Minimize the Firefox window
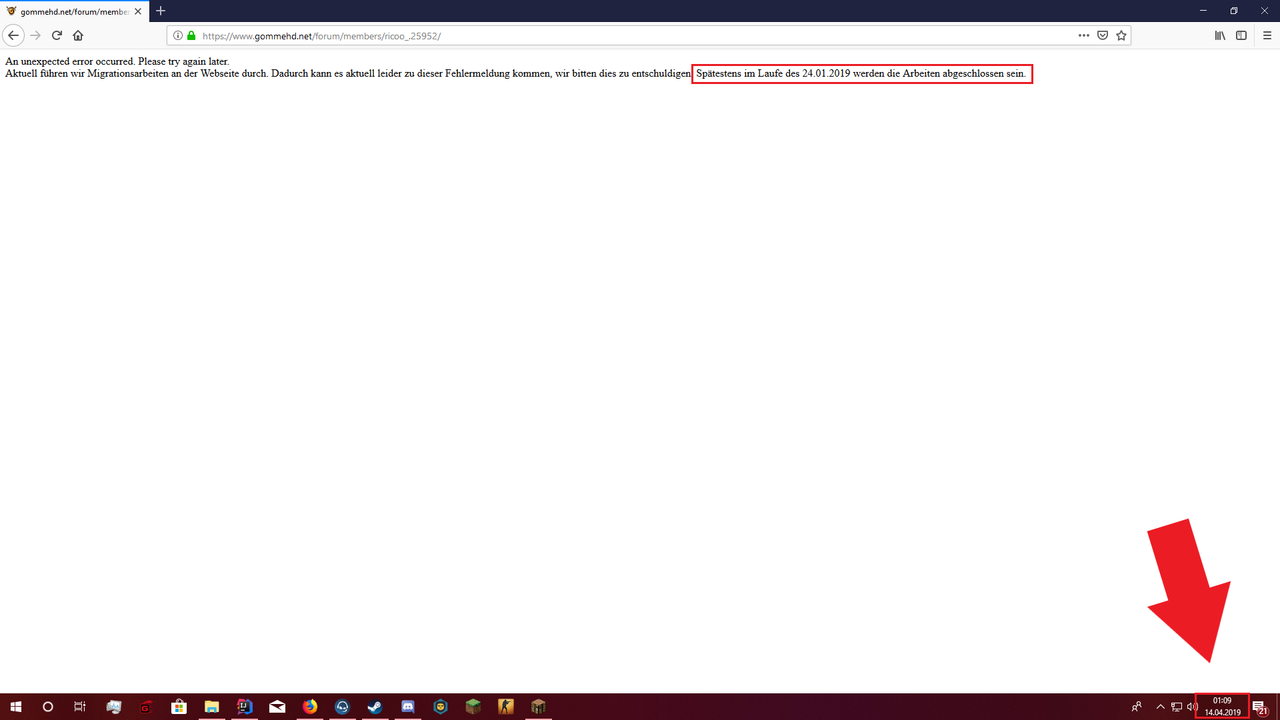Screen dimensions: 1280x720 coord(1205,10)
